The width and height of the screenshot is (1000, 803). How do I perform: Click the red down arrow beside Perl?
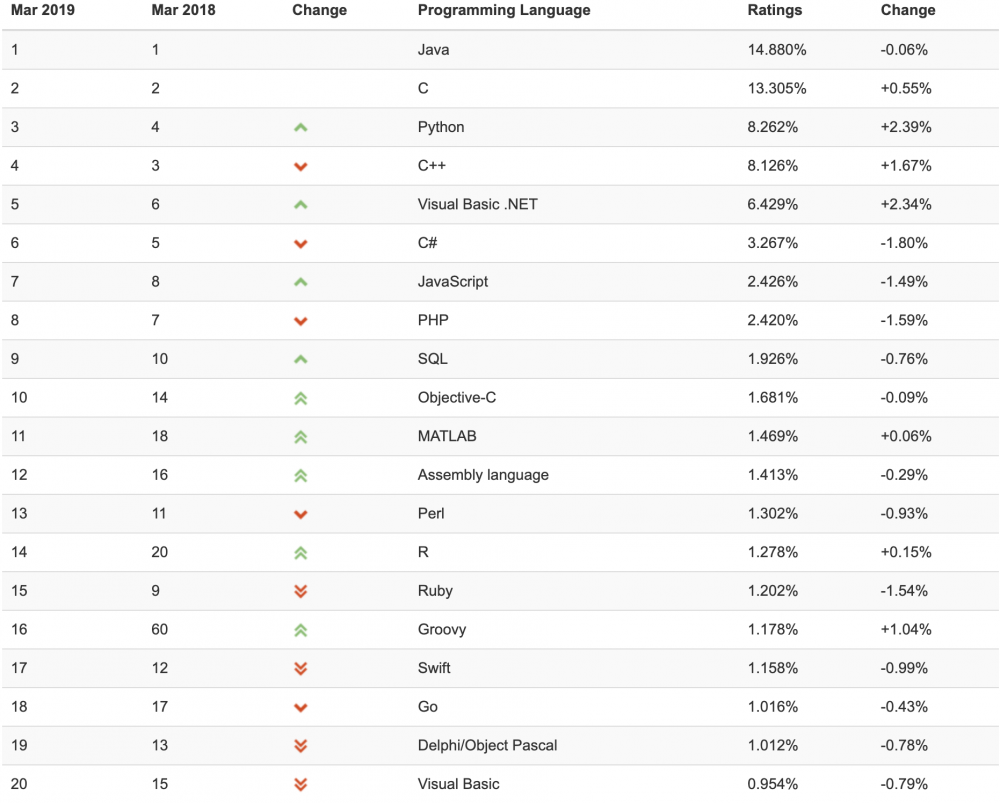[x=300, y=514]
